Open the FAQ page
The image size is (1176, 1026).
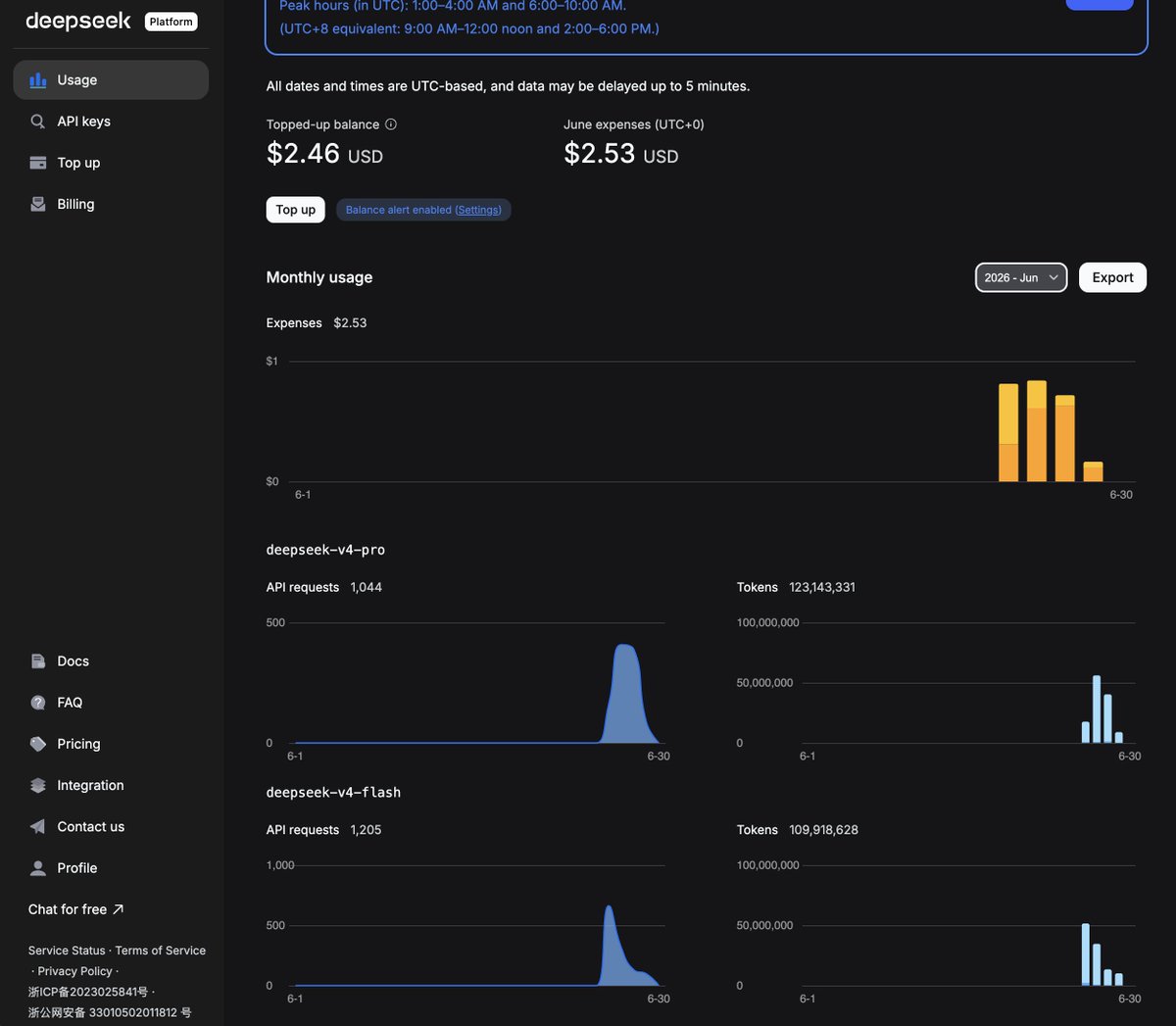coord(111,703)
